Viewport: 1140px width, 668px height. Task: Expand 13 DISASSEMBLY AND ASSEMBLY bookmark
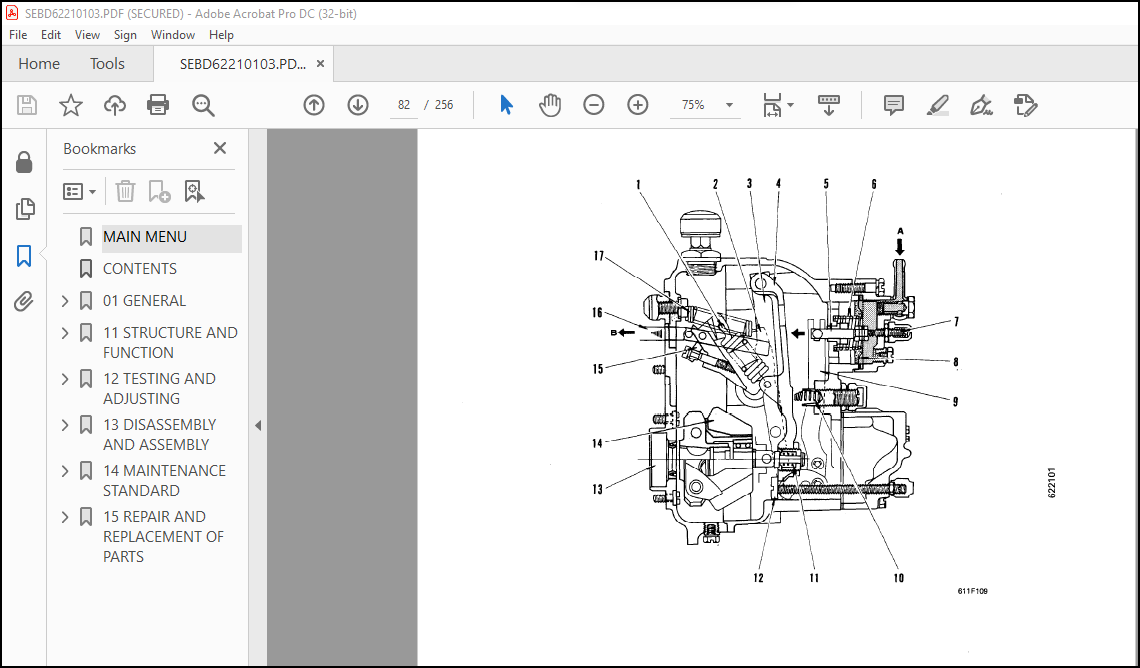[65, 425]
